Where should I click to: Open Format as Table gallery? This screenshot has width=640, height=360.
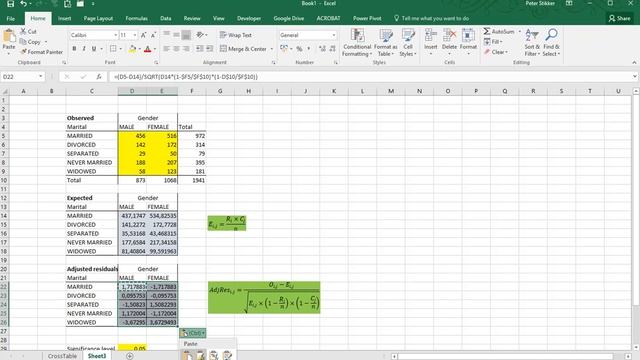pyautogui.click(x=385, y=42)
